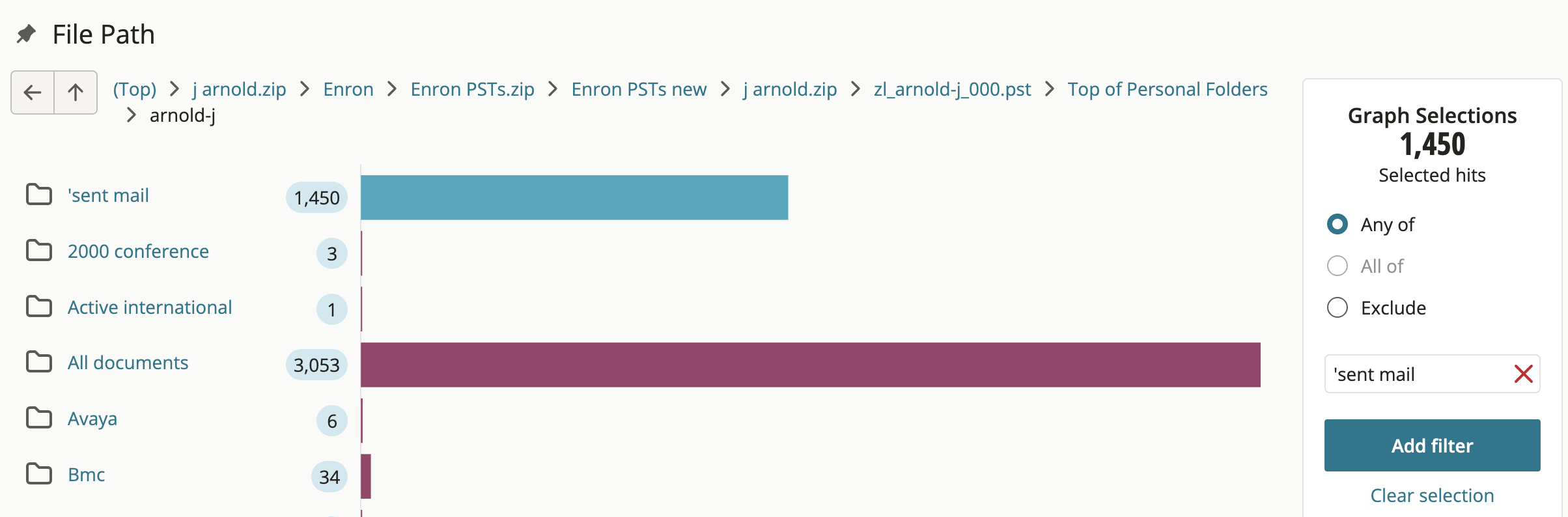Open Enron PSTs.zip in breadcrumb path

[472, 89]
